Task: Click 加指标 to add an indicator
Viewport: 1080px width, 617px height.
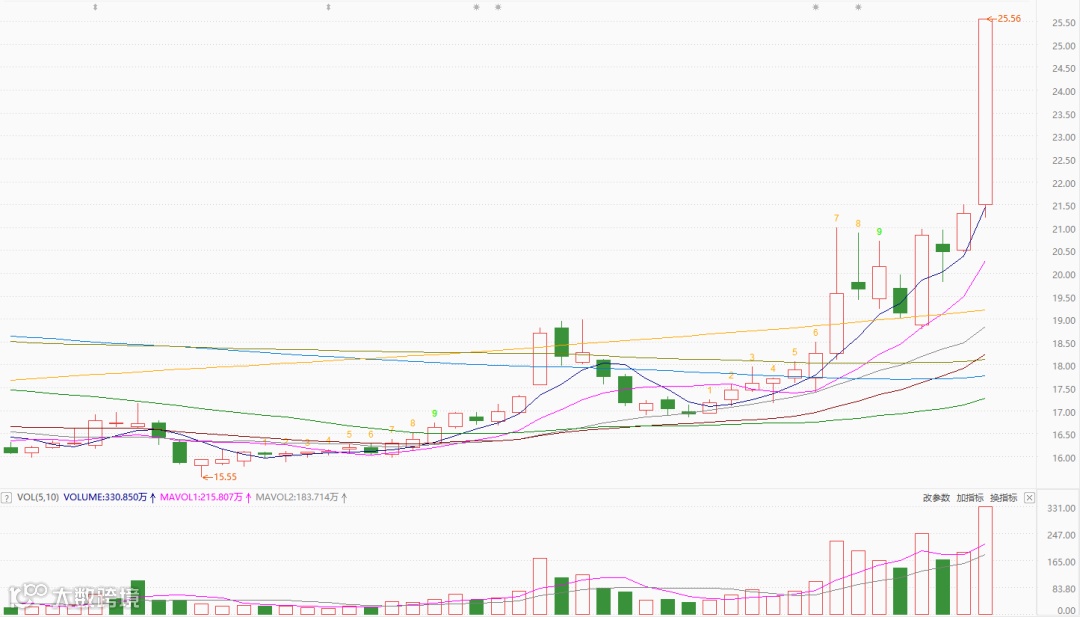Action: pyautogui.click(x=970, y=497)
